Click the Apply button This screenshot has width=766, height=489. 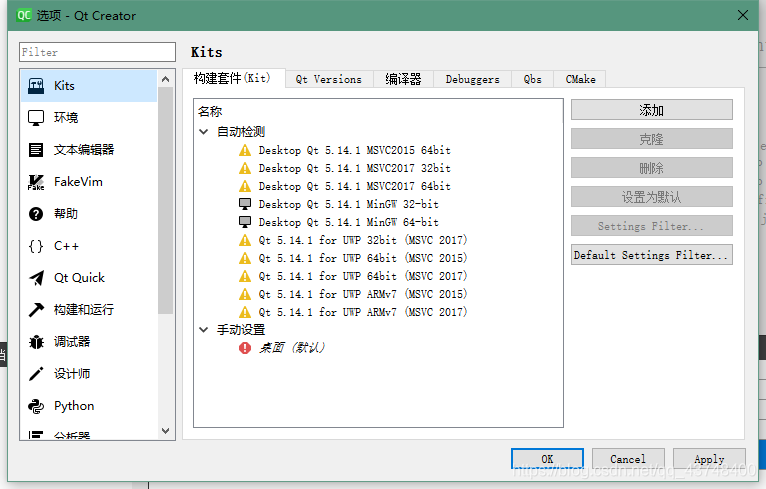click(709, 459)
